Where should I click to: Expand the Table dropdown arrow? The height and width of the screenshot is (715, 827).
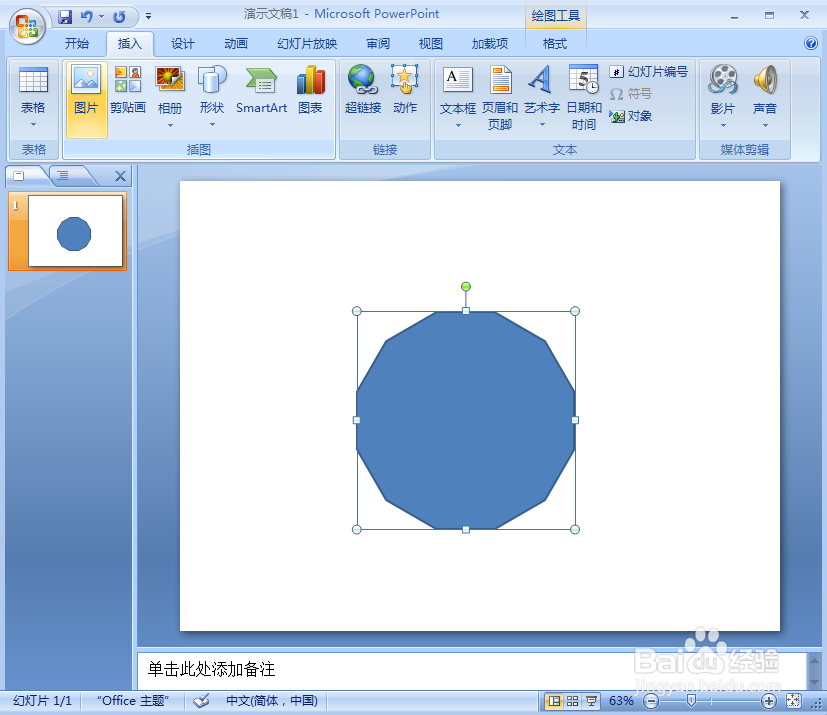(33, 125)
